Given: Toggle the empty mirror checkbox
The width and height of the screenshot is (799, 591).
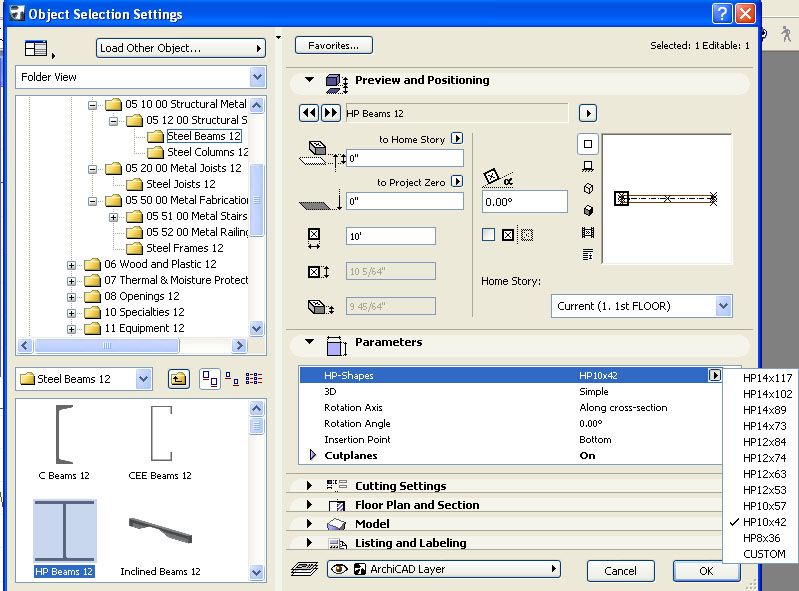Looking at the screenshot, I should [488, 235].
